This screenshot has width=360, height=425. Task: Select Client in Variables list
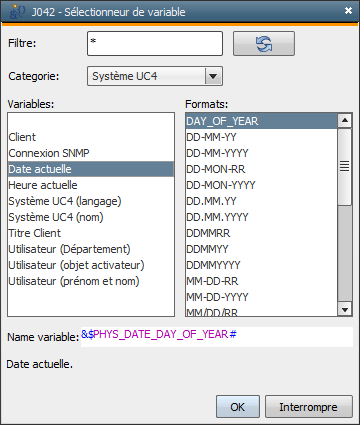pos(91,137)
